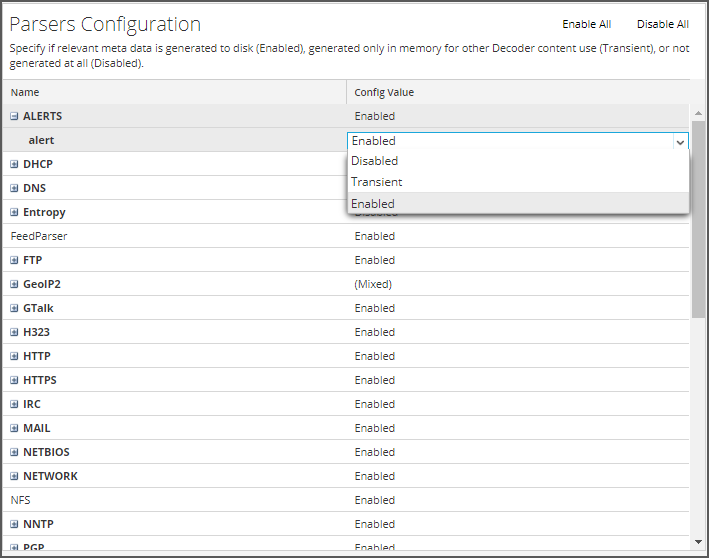Screen dimensions: 709x558
Task: Click the Config Value column header
Action: click(x=384, y=92)
